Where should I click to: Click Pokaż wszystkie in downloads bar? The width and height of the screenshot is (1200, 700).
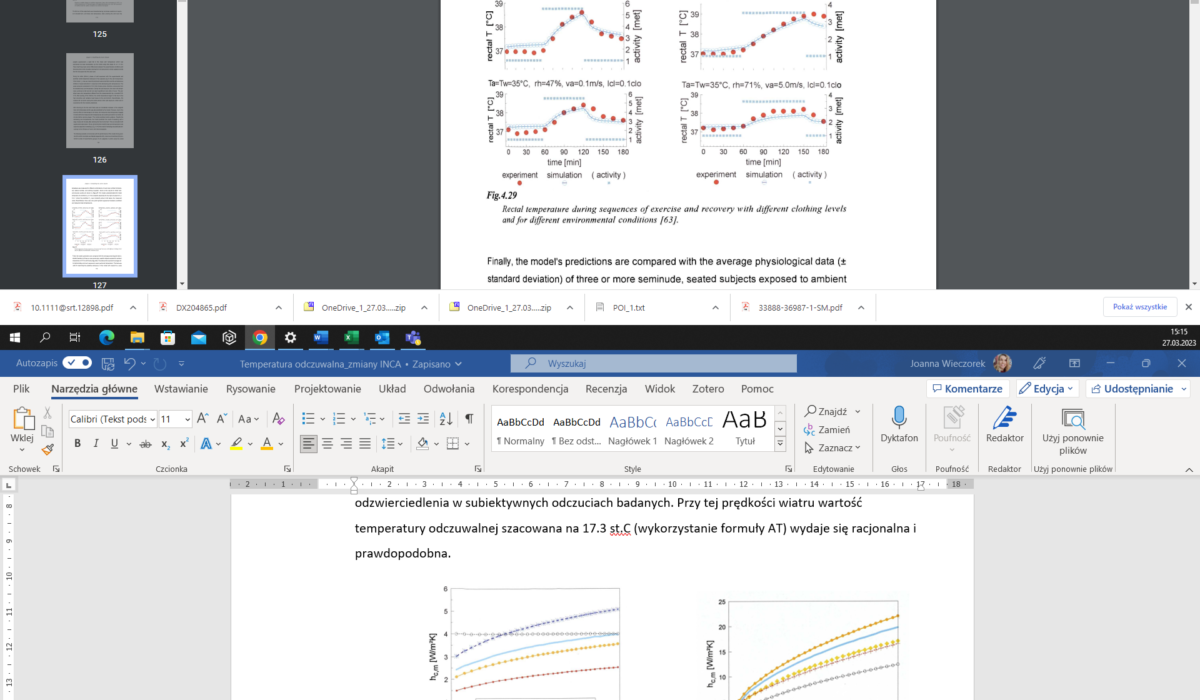[1139, 307]
